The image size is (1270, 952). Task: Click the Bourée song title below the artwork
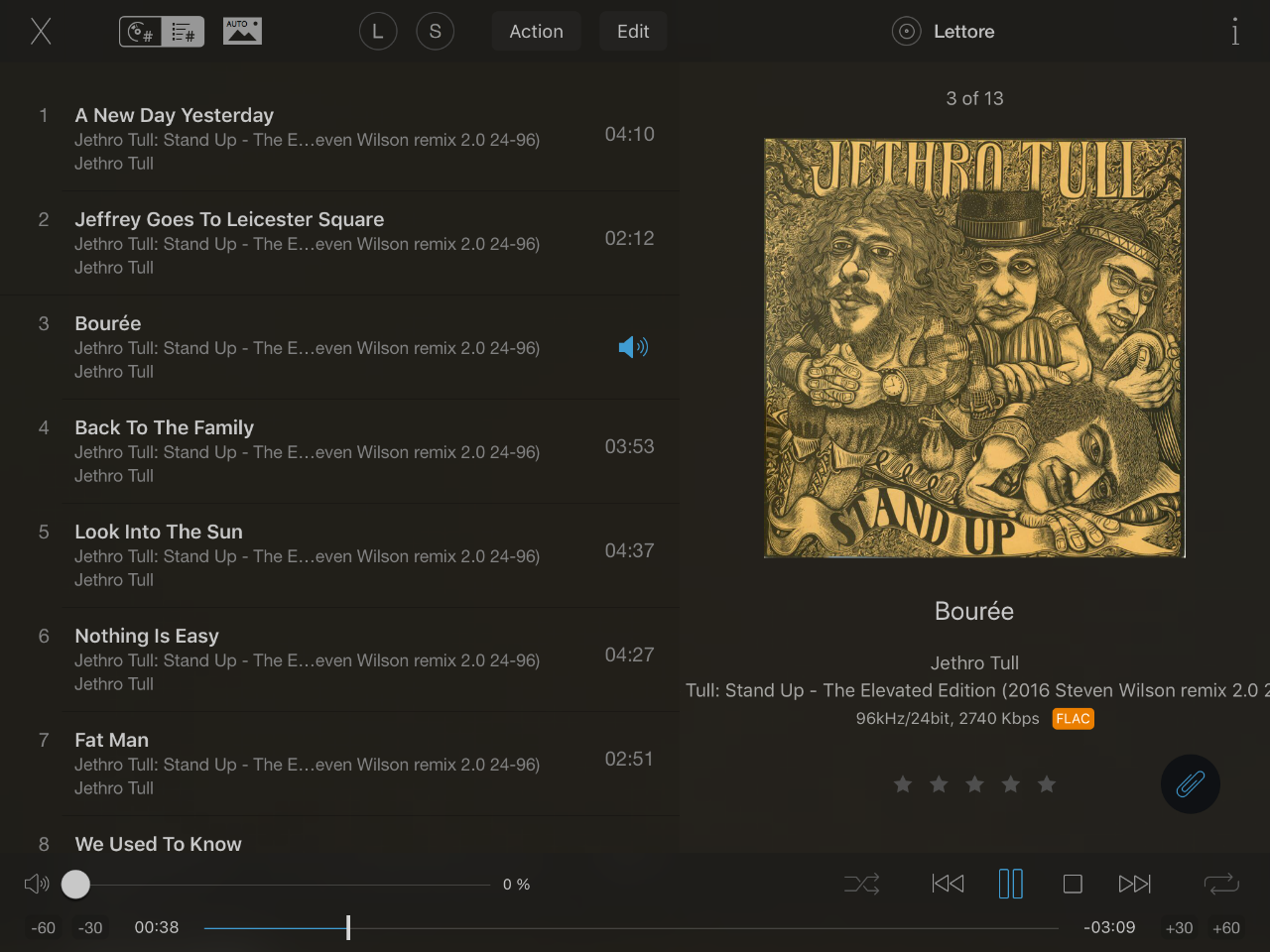click(x=974, y=611)
